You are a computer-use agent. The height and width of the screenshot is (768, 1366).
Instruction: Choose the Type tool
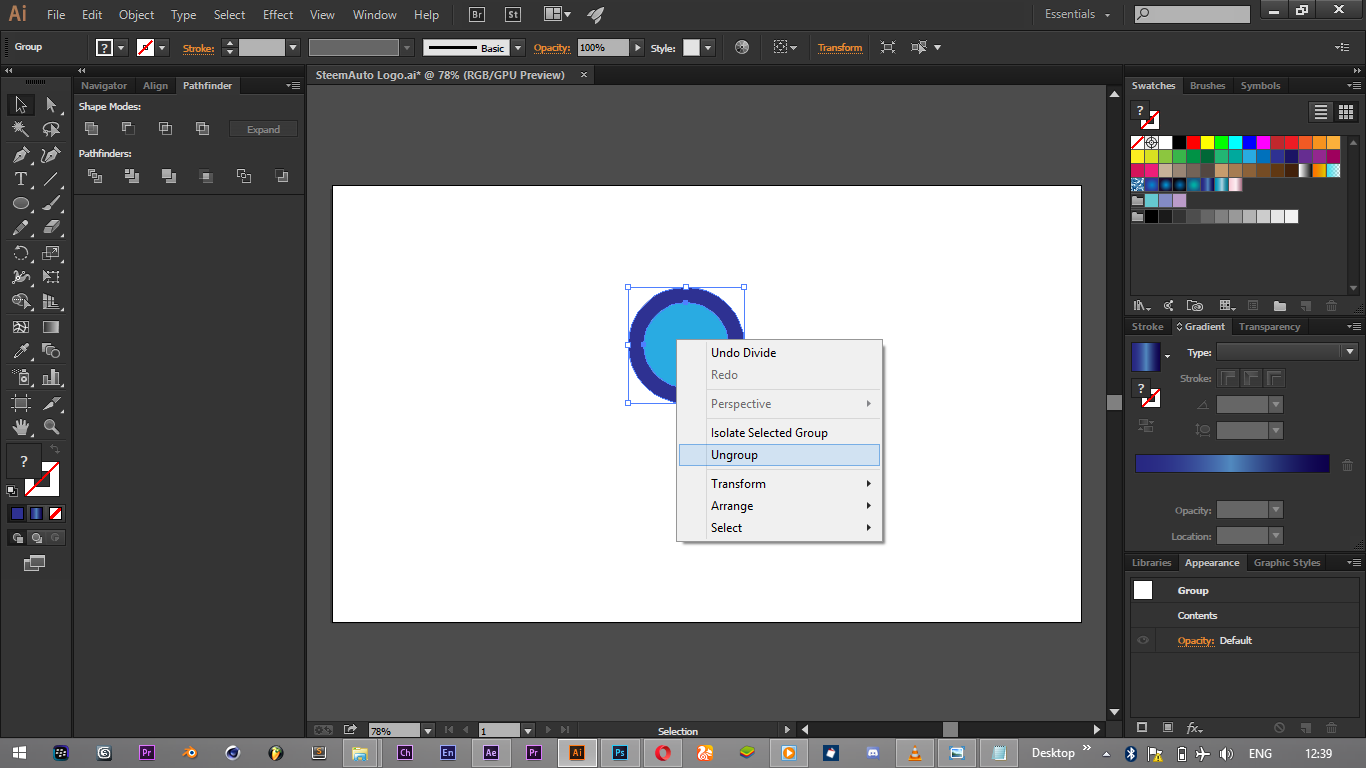click(x=20, y=179)
